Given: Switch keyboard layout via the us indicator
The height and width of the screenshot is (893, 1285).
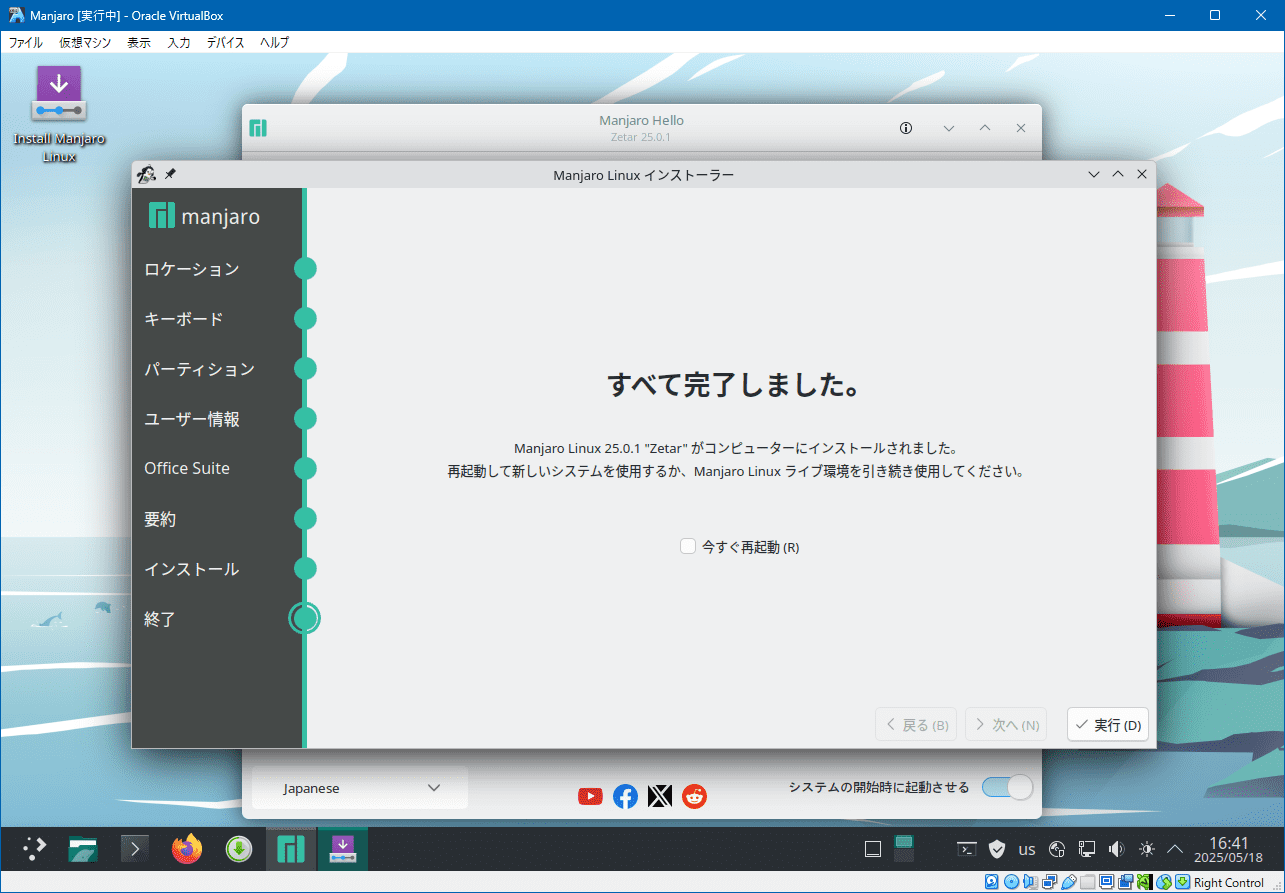Looking at the screenshot, I should pyautogui.click(x=1027, y=850).
